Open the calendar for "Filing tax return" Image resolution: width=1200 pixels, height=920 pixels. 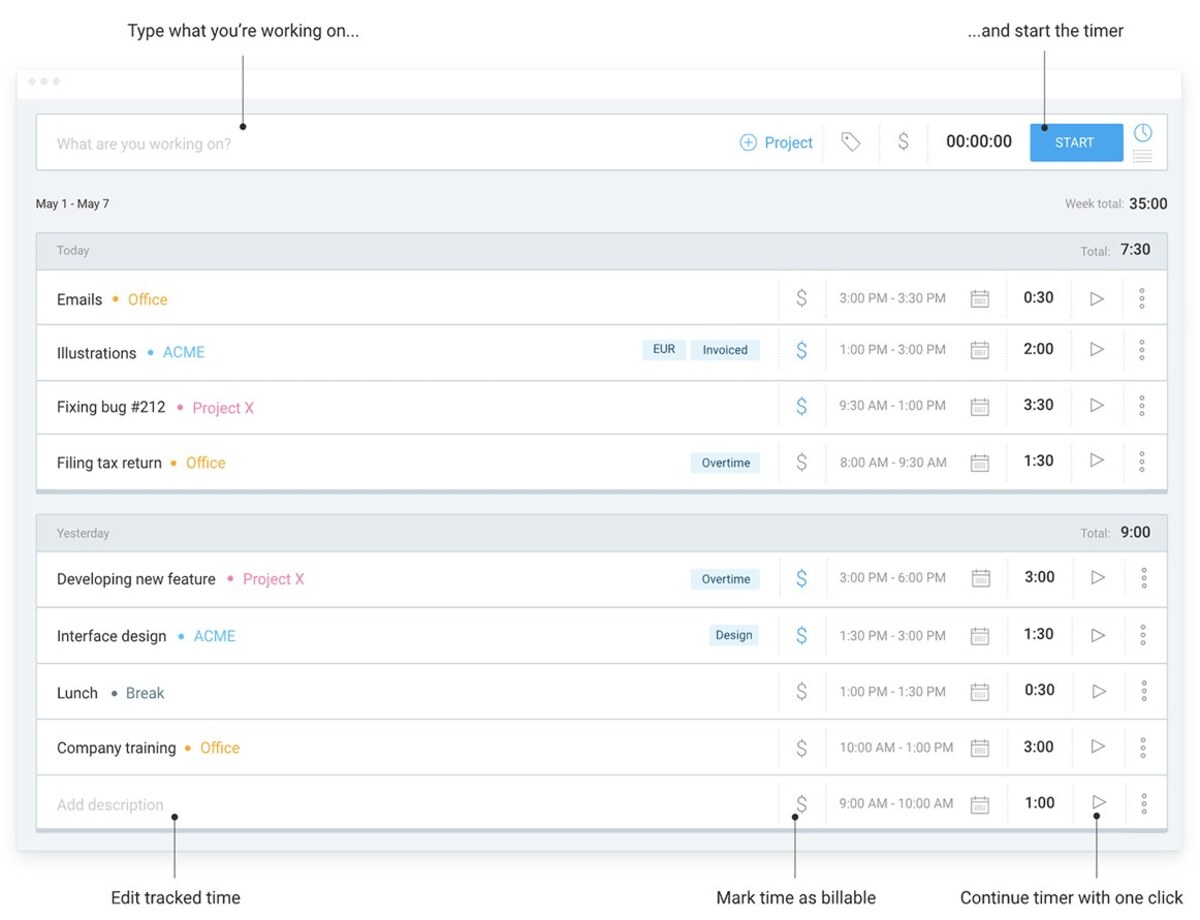point(980,462)
